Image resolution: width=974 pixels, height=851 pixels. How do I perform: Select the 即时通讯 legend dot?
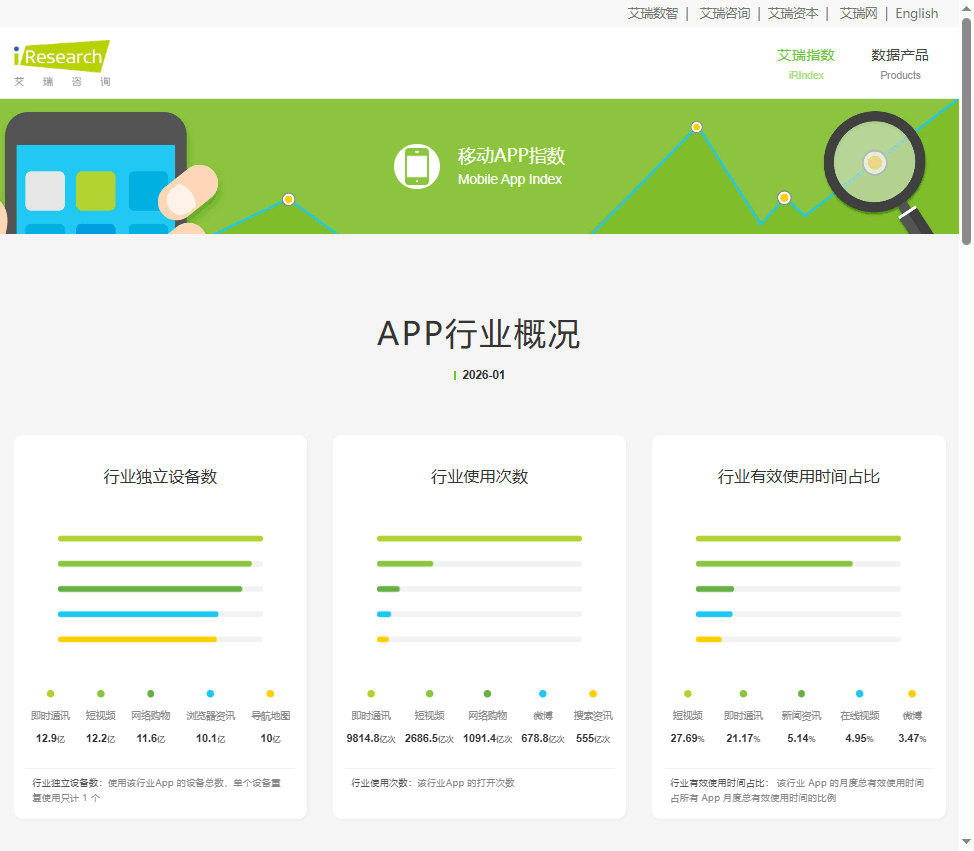pyautogui.click(x=50, y=693)
